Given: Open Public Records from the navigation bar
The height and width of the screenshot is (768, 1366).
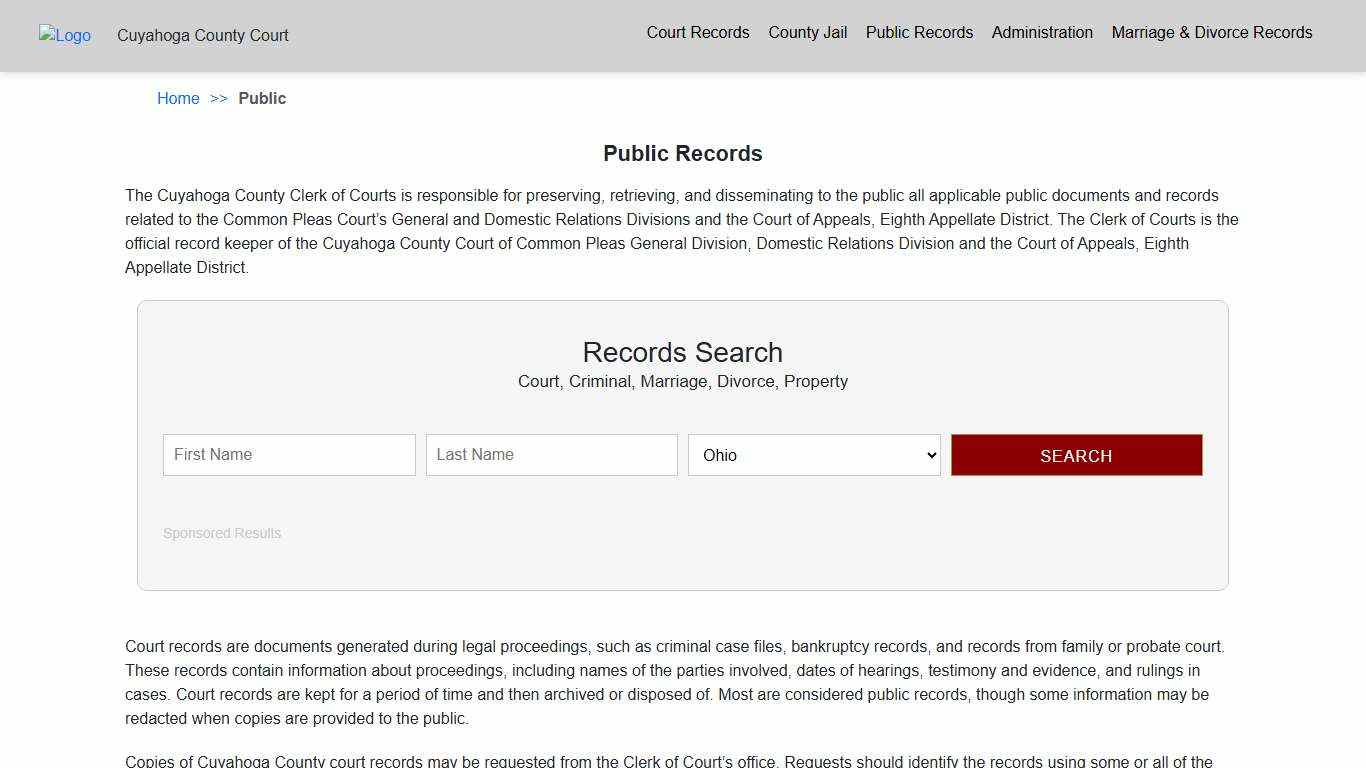Looking at the screenshot, I should tap(918, 32).
